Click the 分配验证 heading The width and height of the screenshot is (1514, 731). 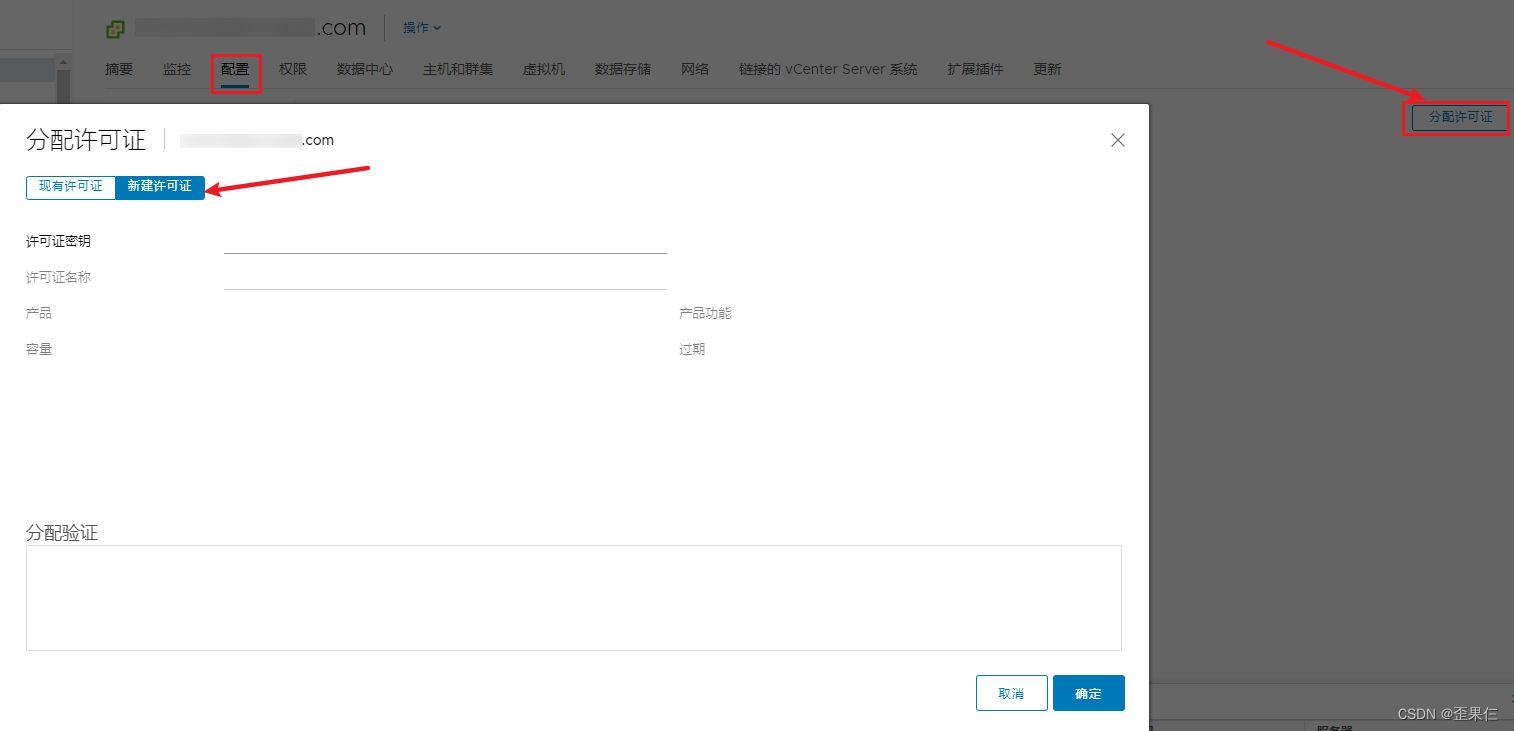[x=62, y=533]
